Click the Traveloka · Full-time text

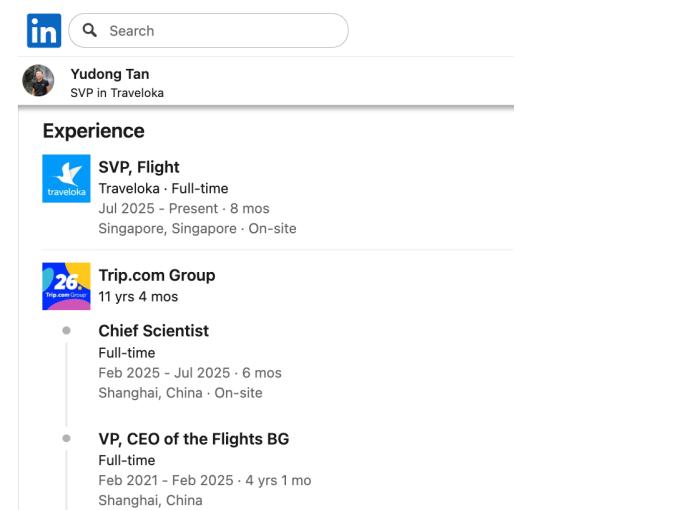[x=163, y=188]
